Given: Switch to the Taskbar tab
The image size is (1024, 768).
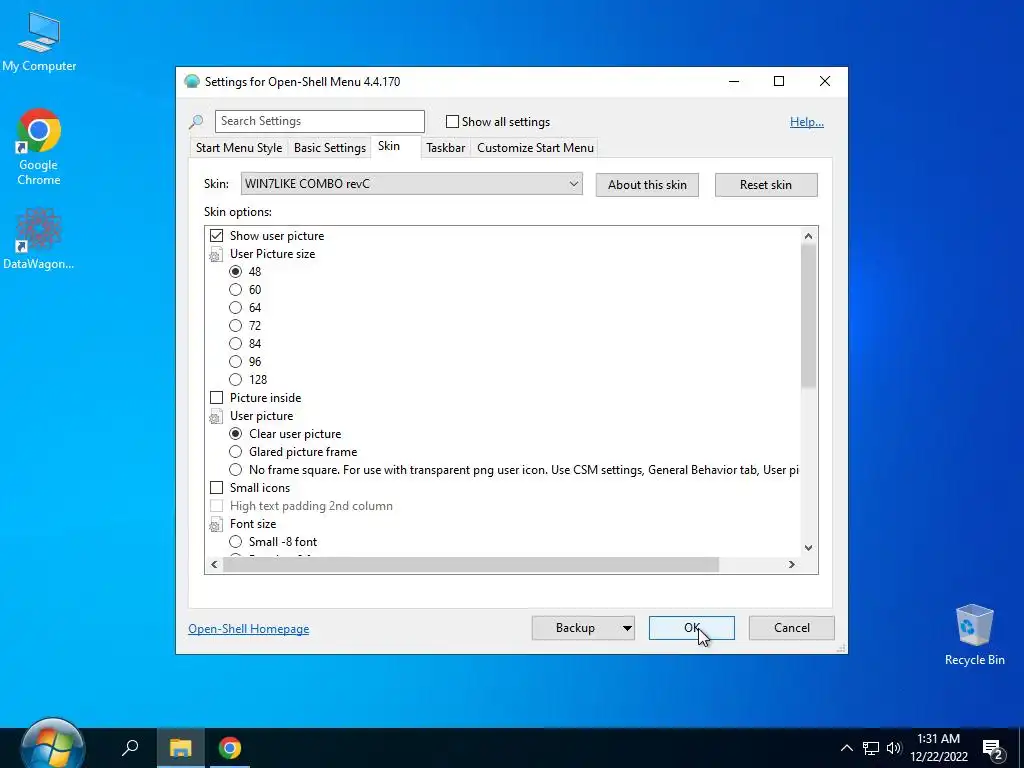Looking at the screenshot, I should (445, 148).
